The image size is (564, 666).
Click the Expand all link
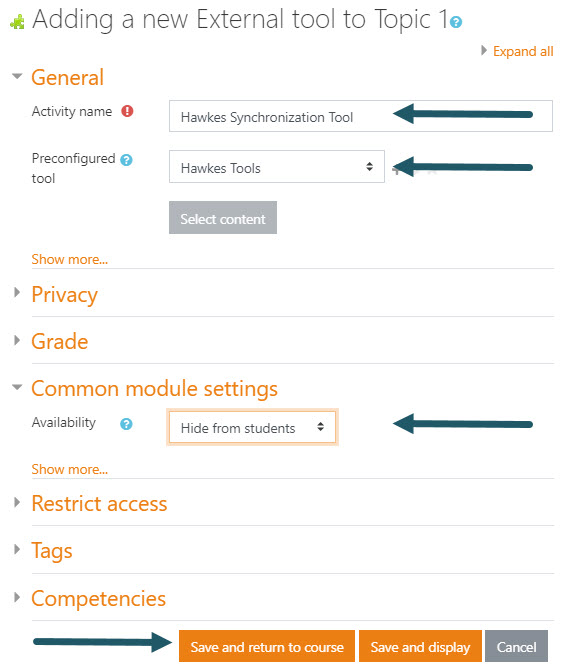coord(523,51)
